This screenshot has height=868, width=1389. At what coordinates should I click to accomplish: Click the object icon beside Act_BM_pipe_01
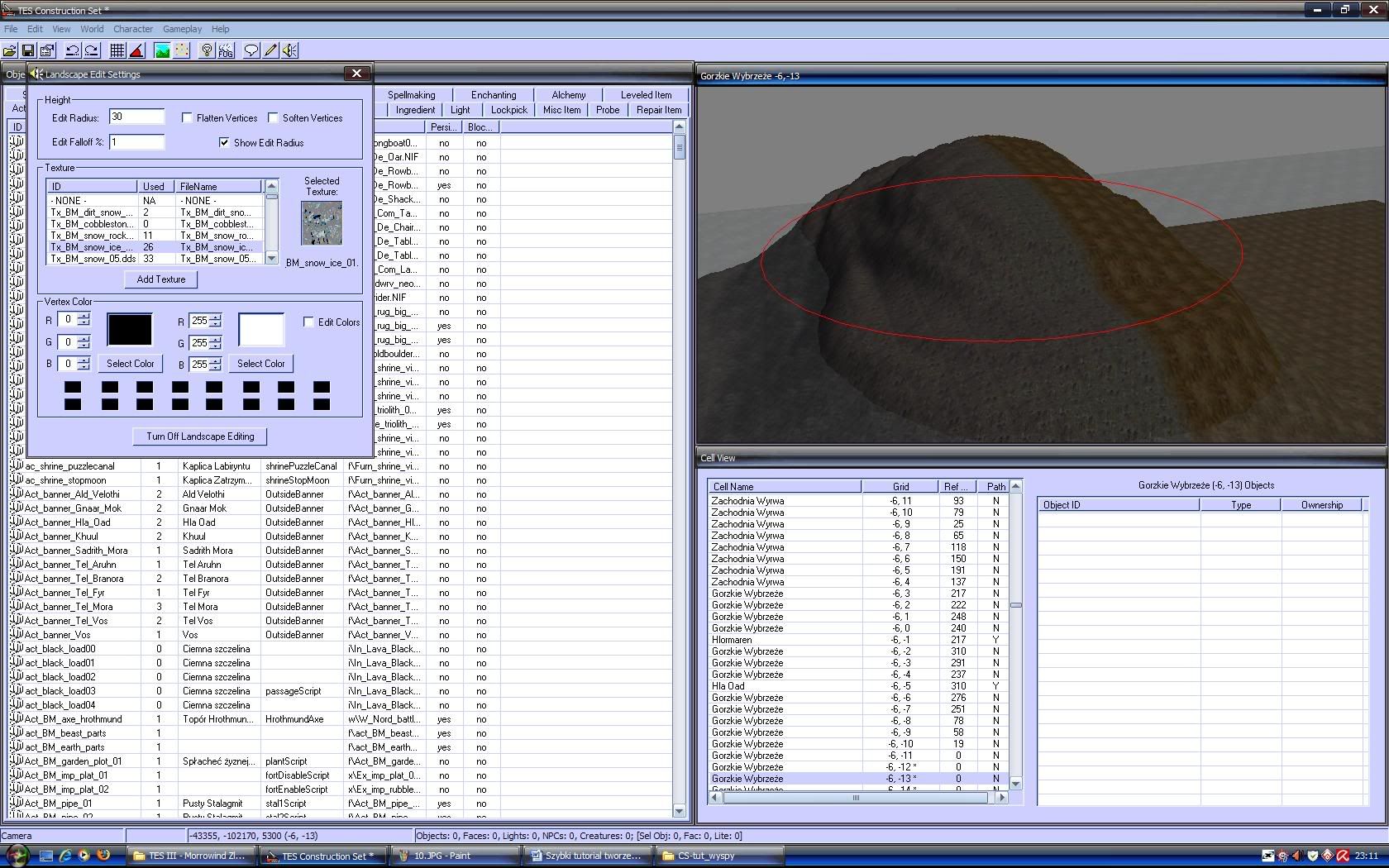[x=17, y=804]
